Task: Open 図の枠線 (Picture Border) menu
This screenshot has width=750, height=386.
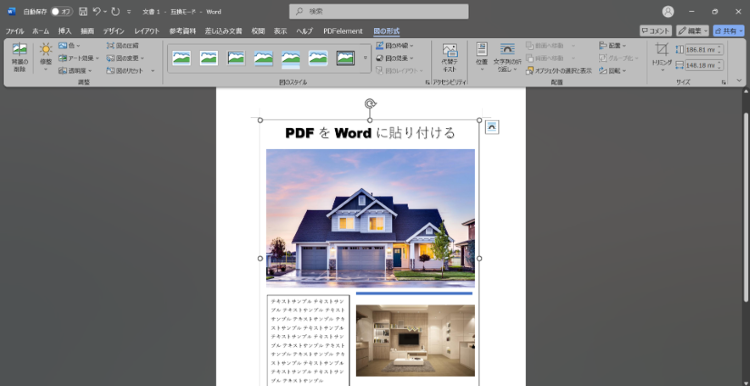Action: pyautogui.click(x=395, y=45)
